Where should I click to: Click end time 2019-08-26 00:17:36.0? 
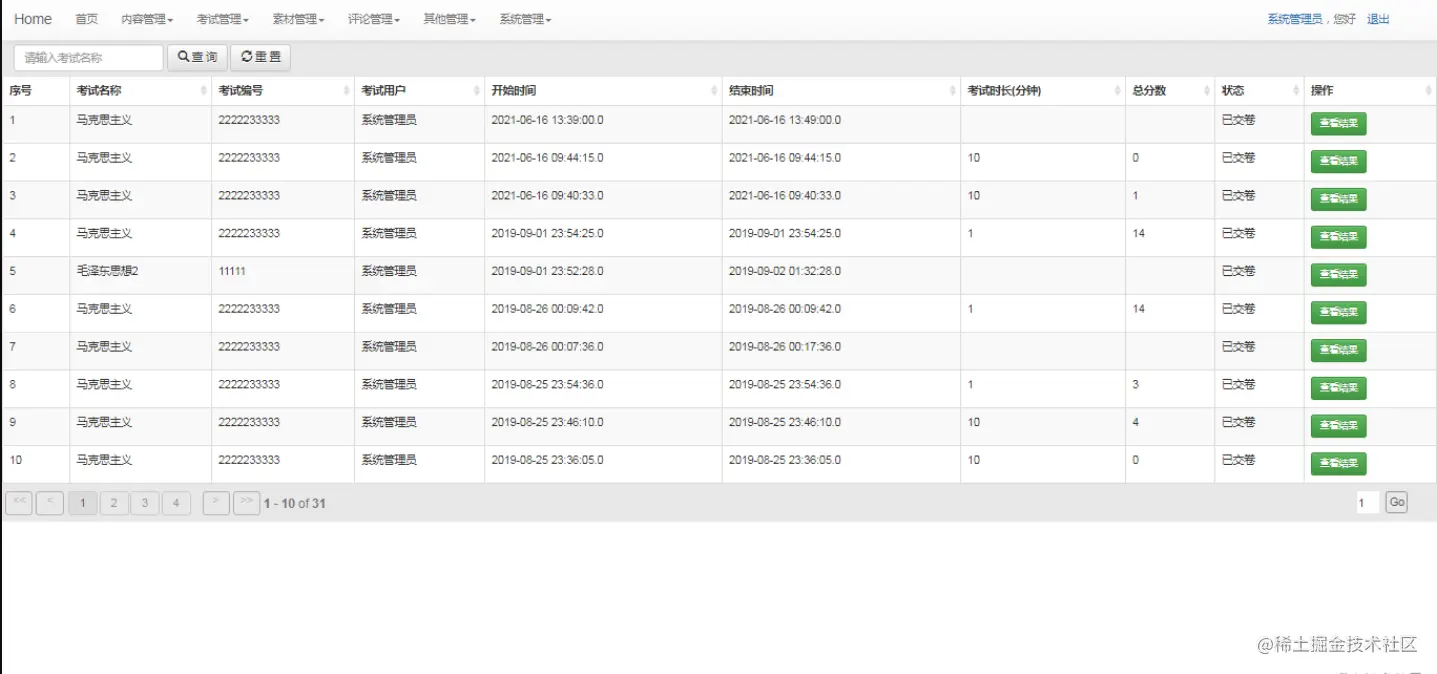785,347
